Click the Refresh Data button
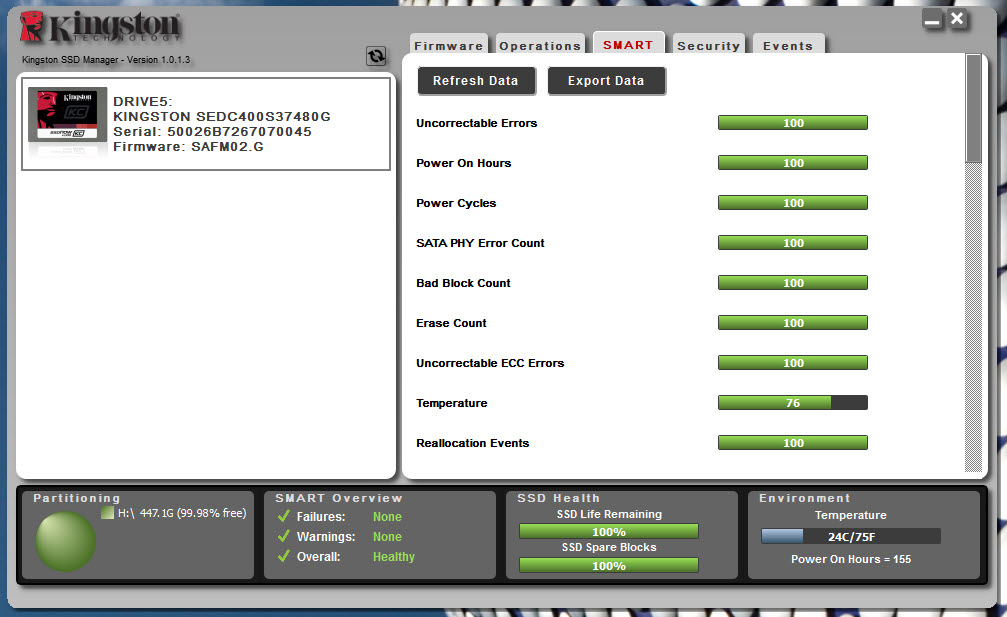 point(476,81)
